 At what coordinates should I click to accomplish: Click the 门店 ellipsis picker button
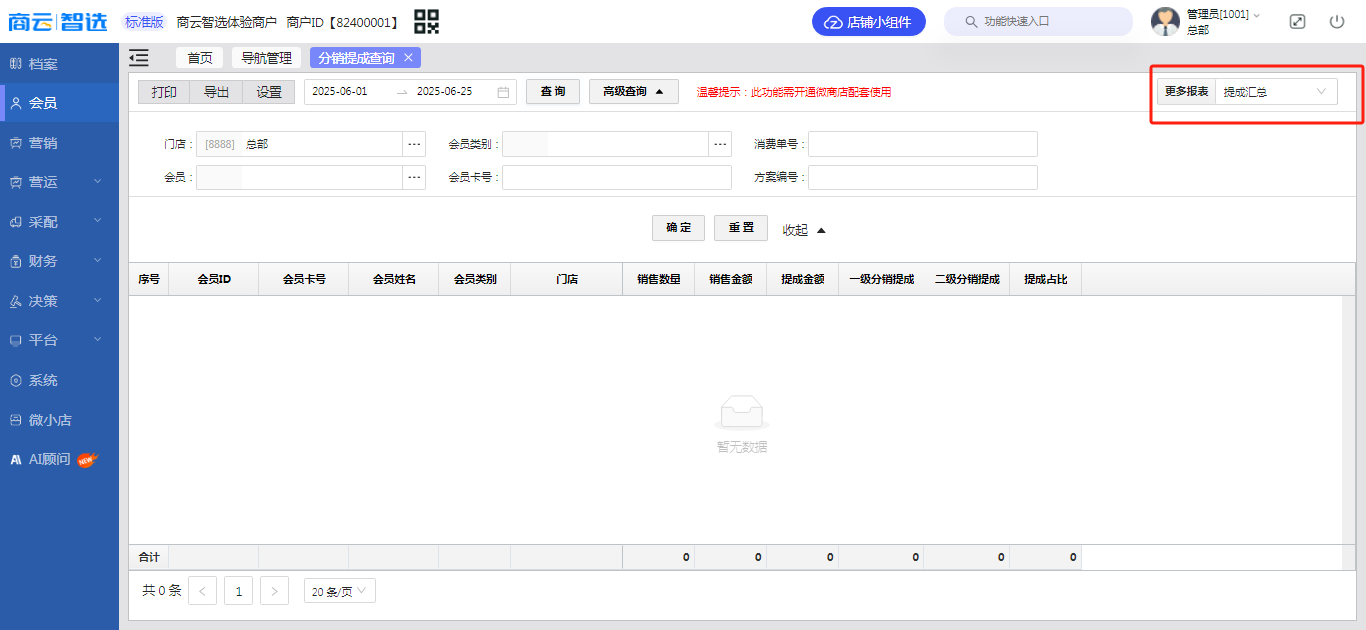point(414,144)
